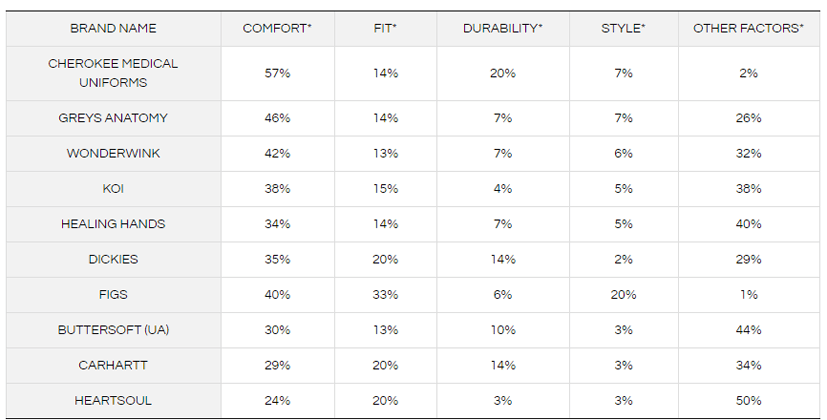Screen dimensions: 827x420
Task: Select the Buttersoft (UA) row label
Action: (x=113, y=330)
